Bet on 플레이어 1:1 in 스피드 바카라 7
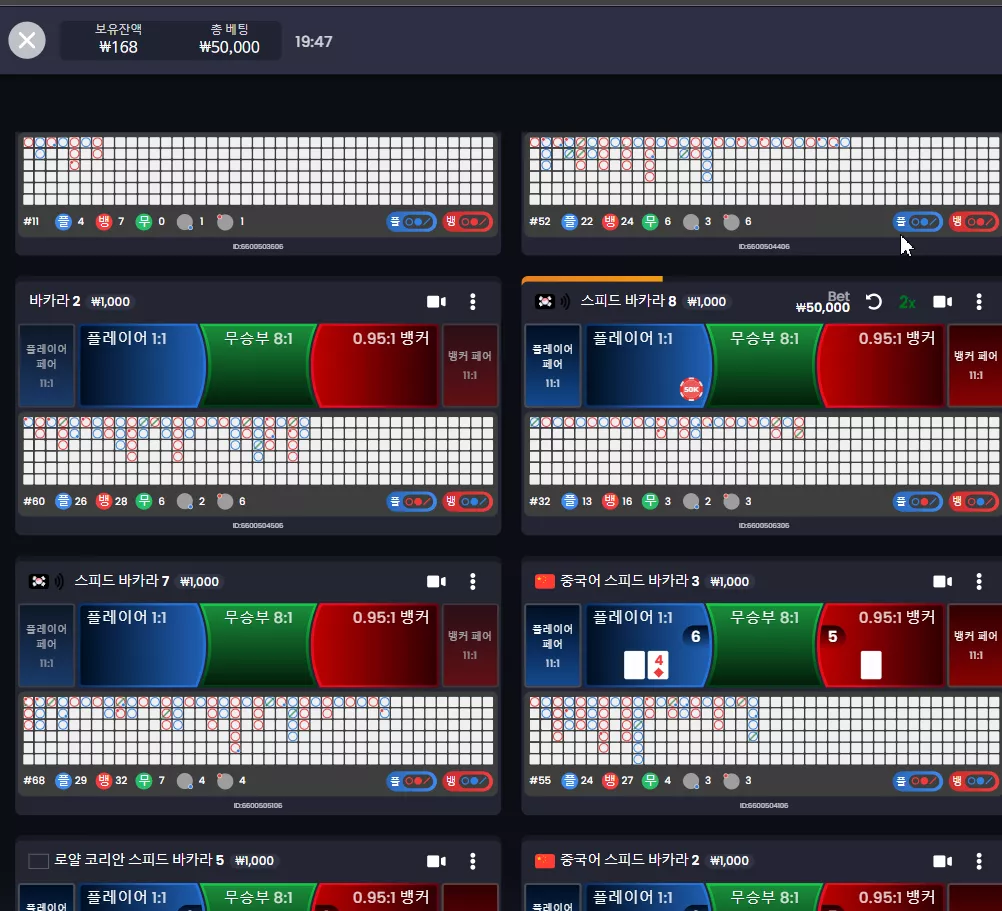This screenshot has width=1002, height=911. (x=141, y=645)
